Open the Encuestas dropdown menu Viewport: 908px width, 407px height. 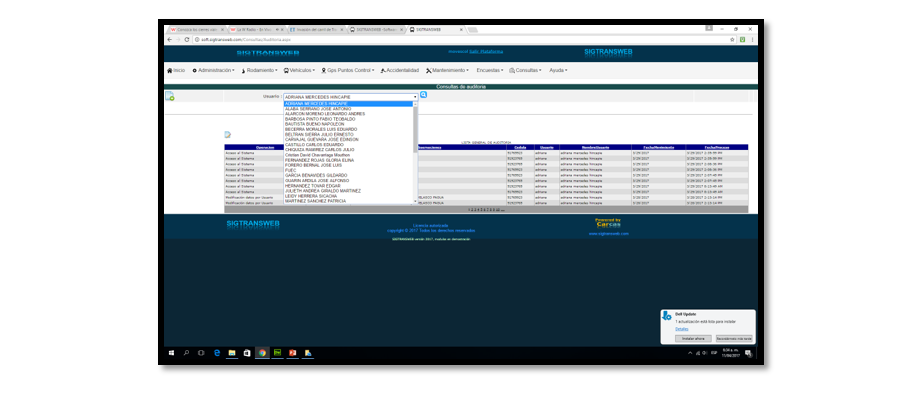point(490,71)
